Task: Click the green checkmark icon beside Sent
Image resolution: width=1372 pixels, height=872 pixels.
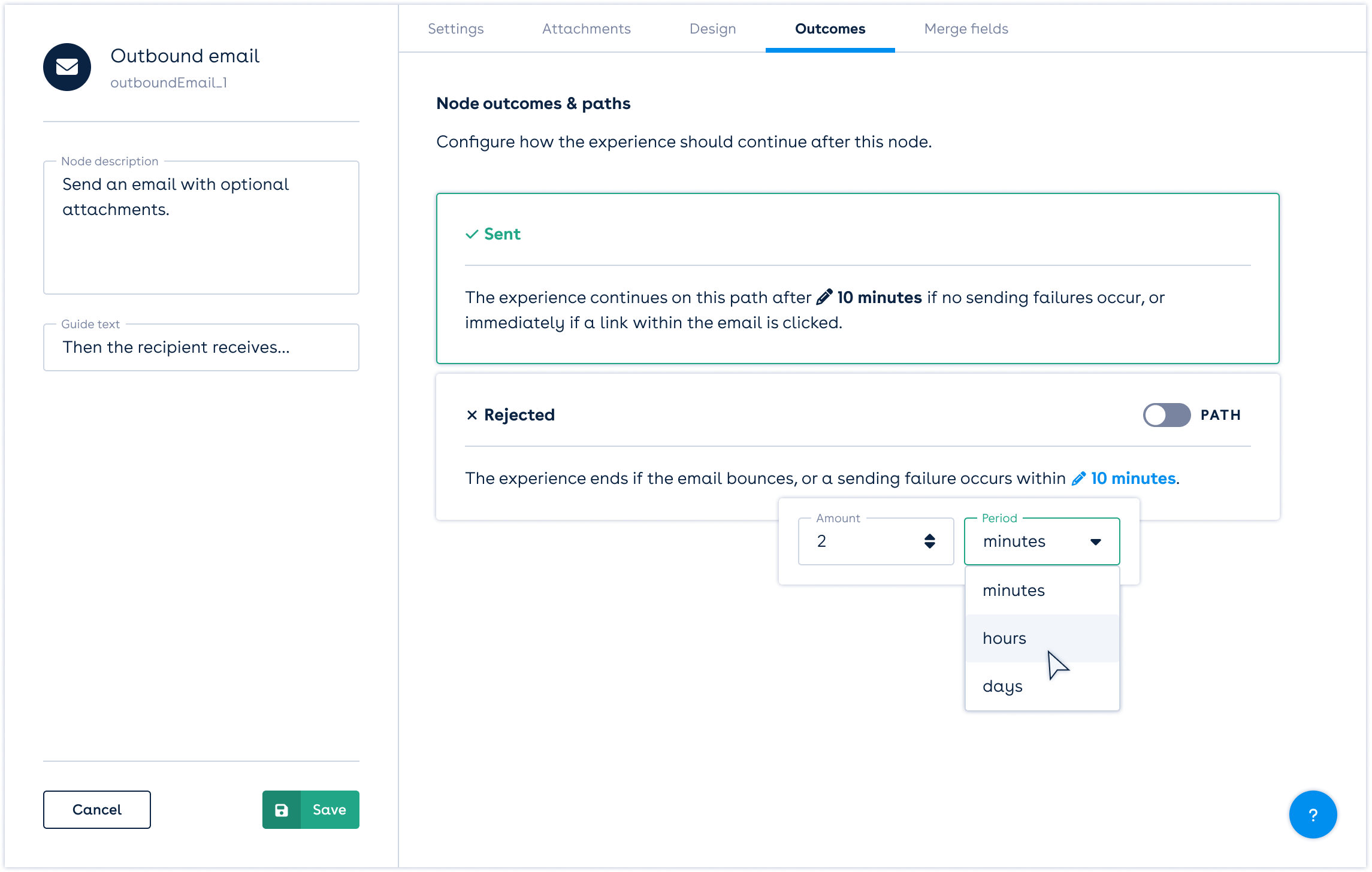Action: pos(472,234)
